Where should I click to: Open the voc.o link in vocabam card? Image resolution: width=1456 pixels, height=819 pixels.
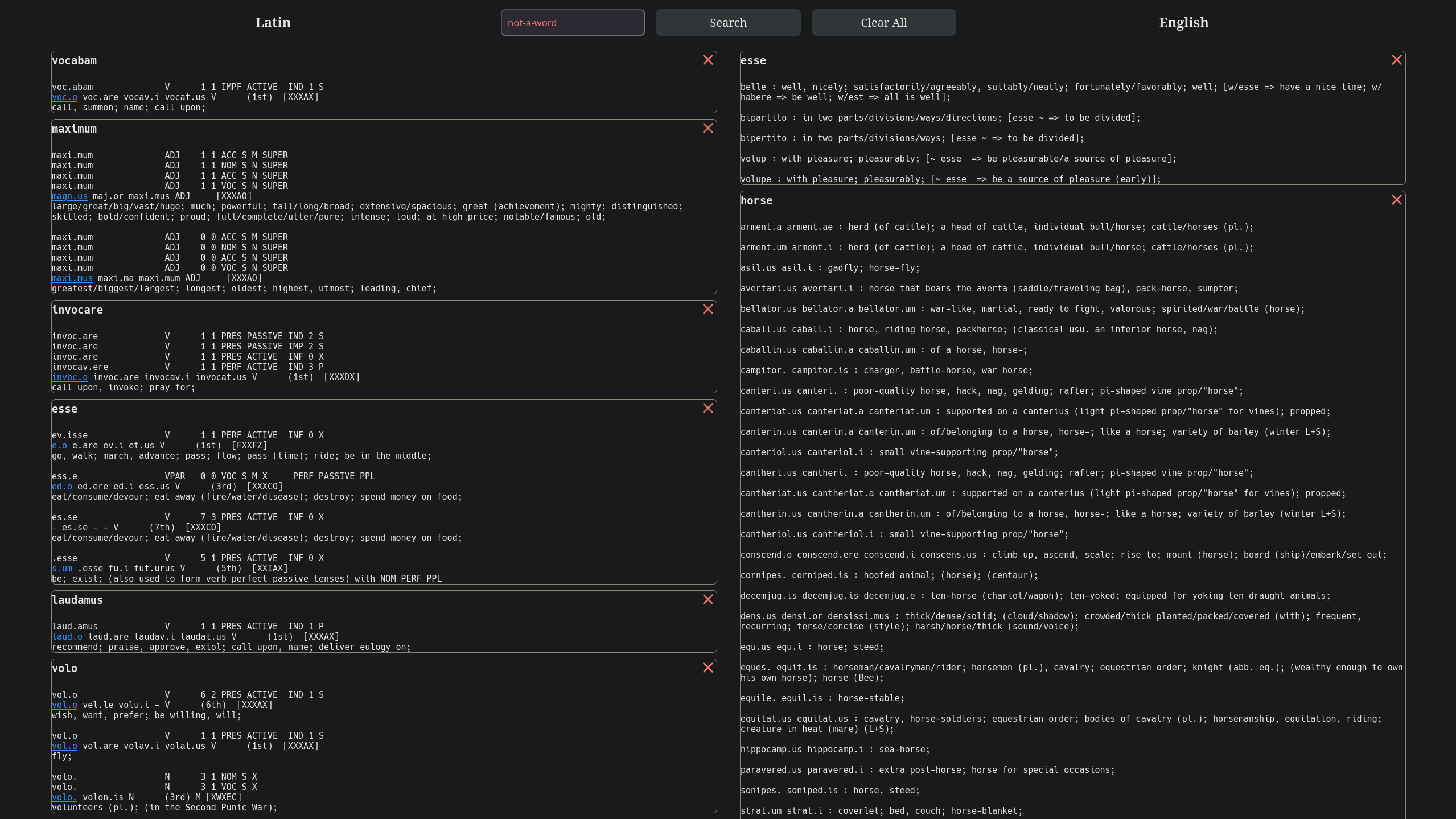pyautogui.click(x=64, y=97)
